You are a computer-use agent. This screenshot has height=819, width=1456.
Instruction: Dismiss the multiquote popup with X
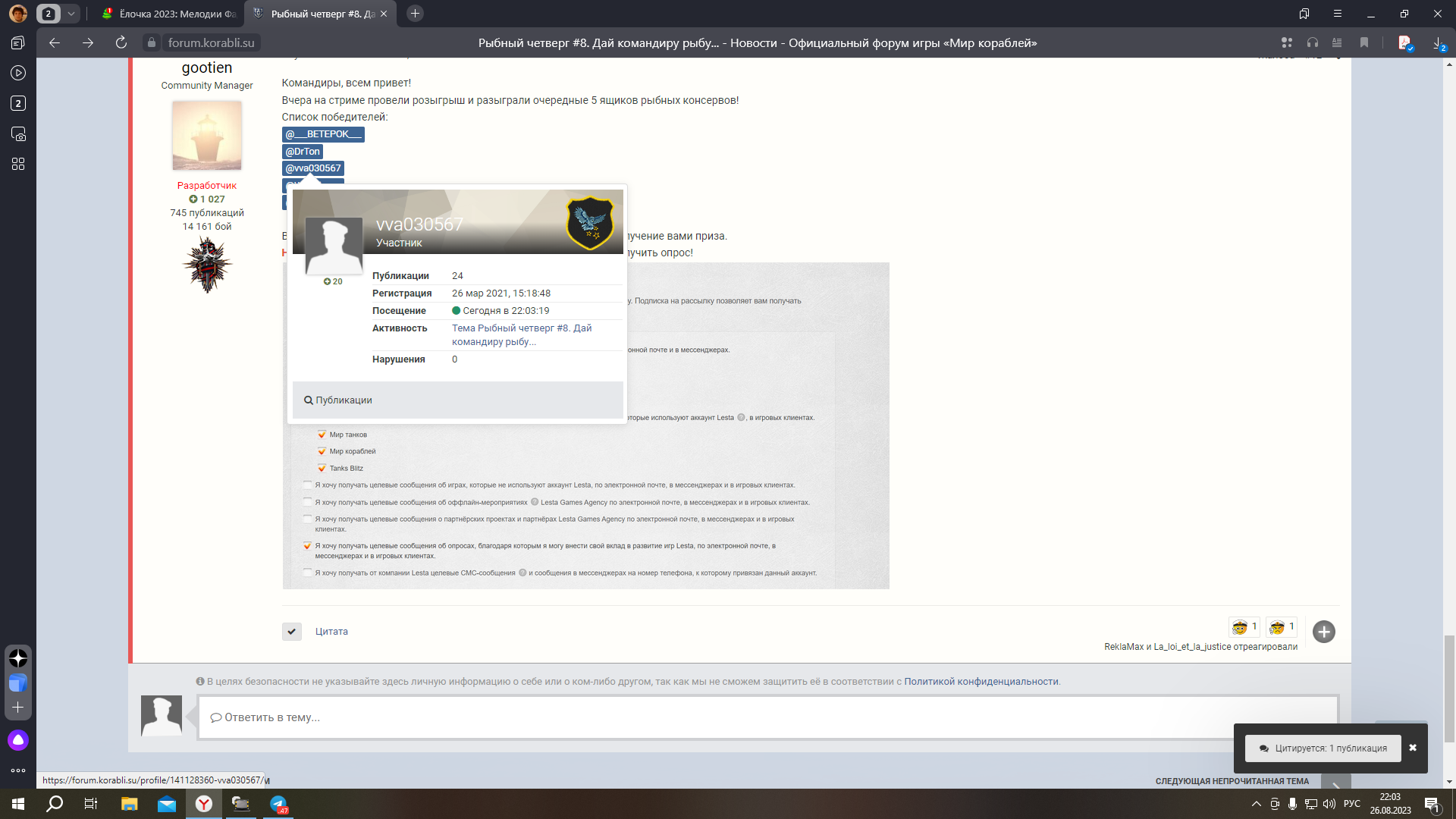click(1413, 748)
